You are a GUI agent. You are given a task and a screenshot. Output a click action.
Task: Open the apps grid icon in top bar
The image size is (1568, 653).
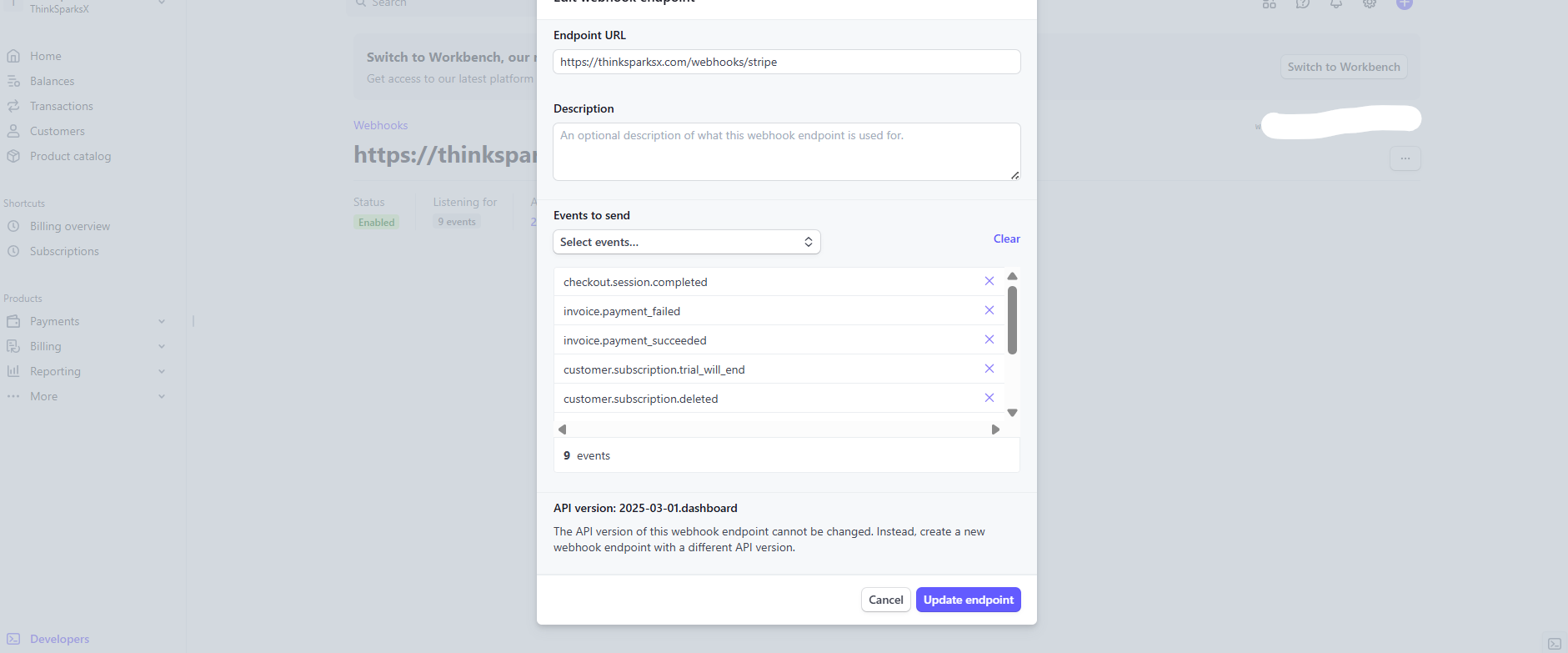pyautogui.click(x=1269, y=3)
